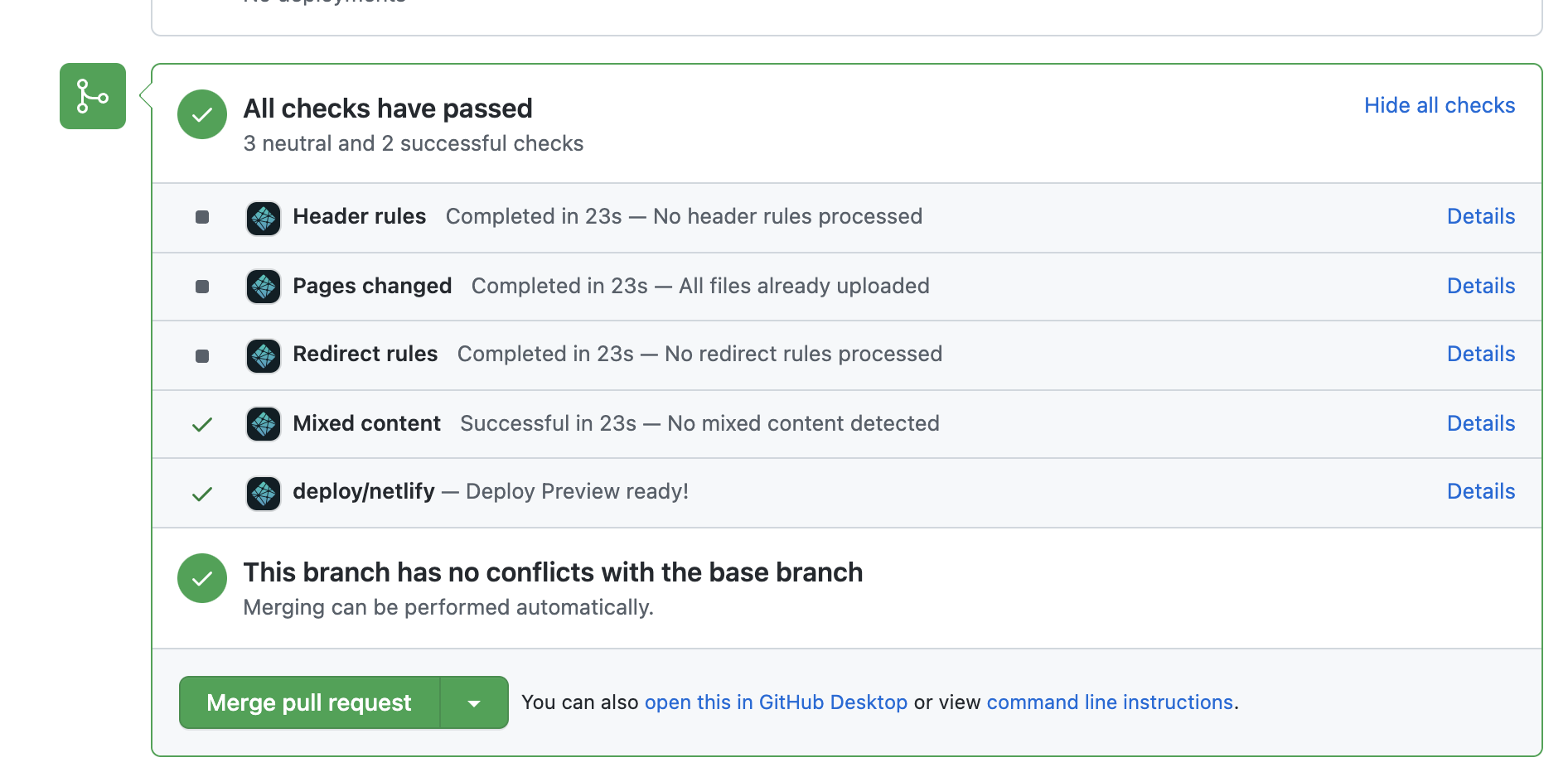Viewport: 1568px width, 772px height.
Task: View command line instructions link
Action: 1110,702
